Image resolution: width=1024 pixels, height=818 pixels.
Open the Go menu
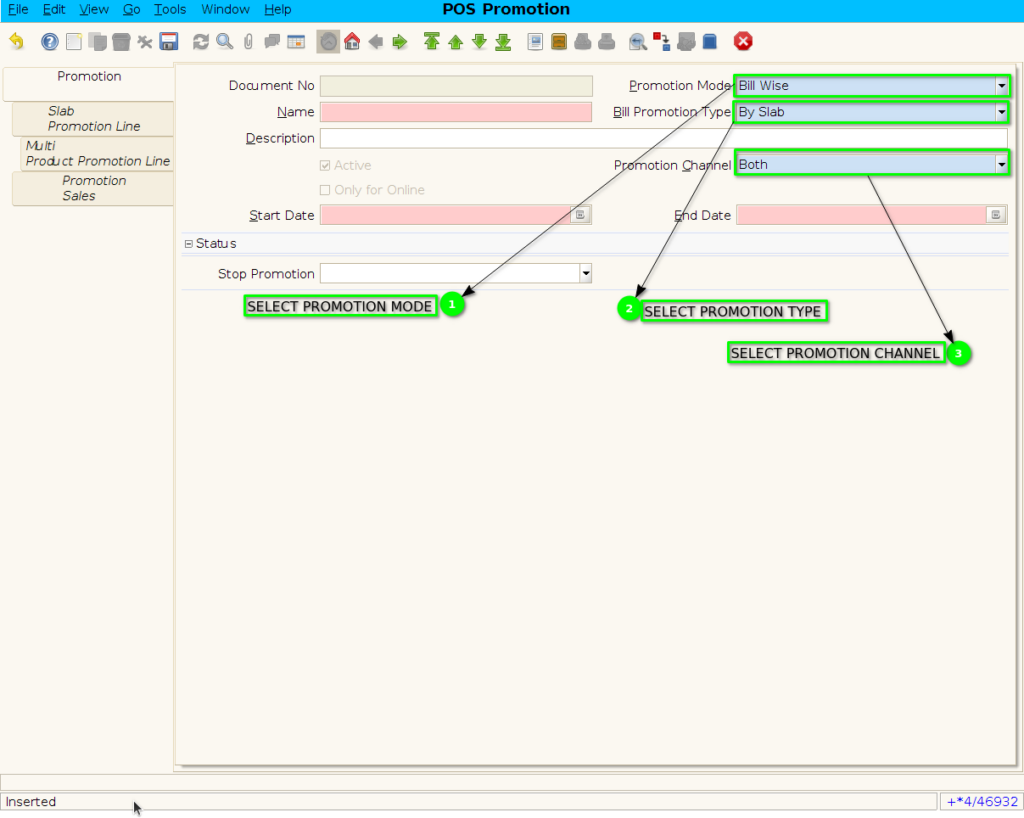coord(131,9)
